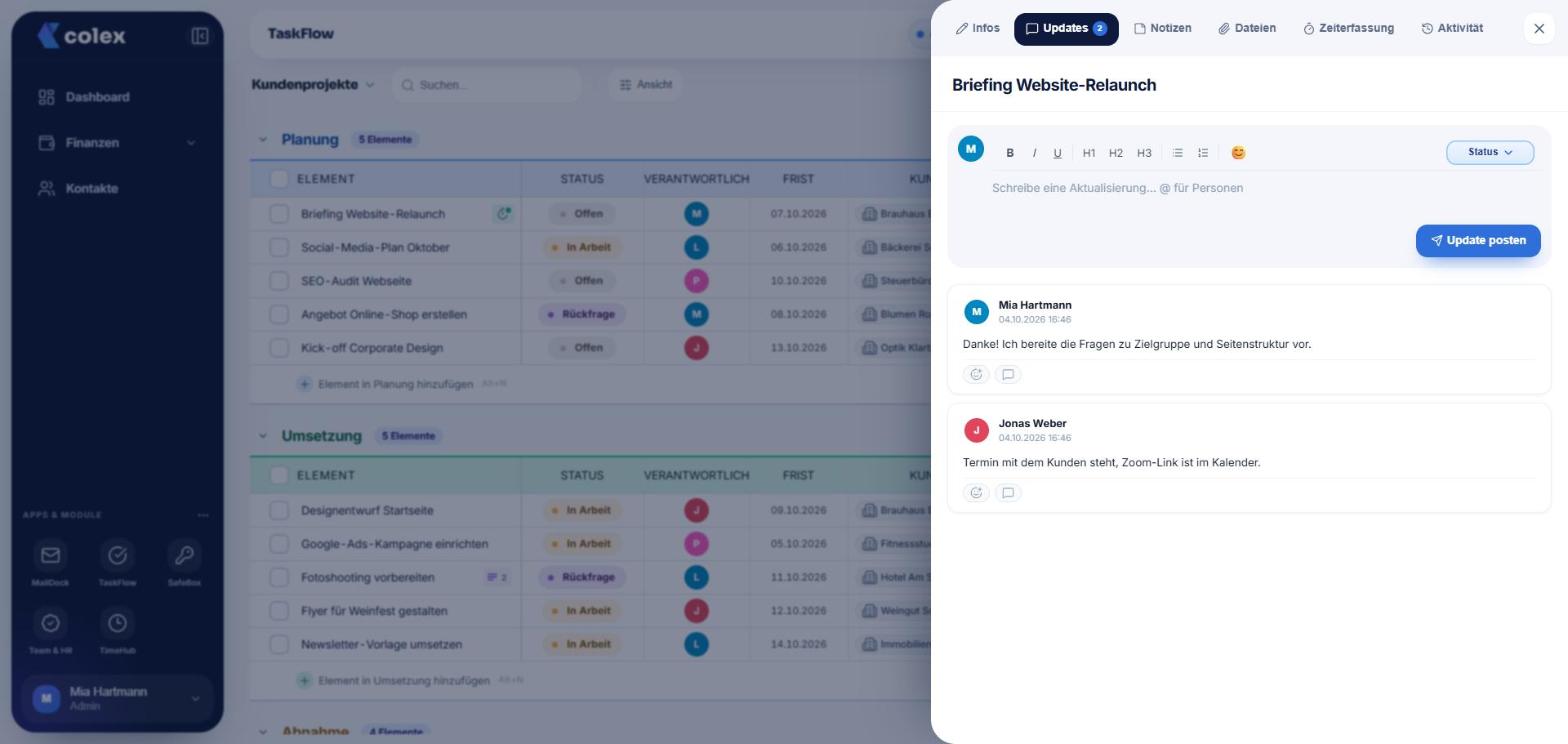Tick the checkbox for SEO-Audit Webseite
1568x744 pixels.
click(279, 281)
